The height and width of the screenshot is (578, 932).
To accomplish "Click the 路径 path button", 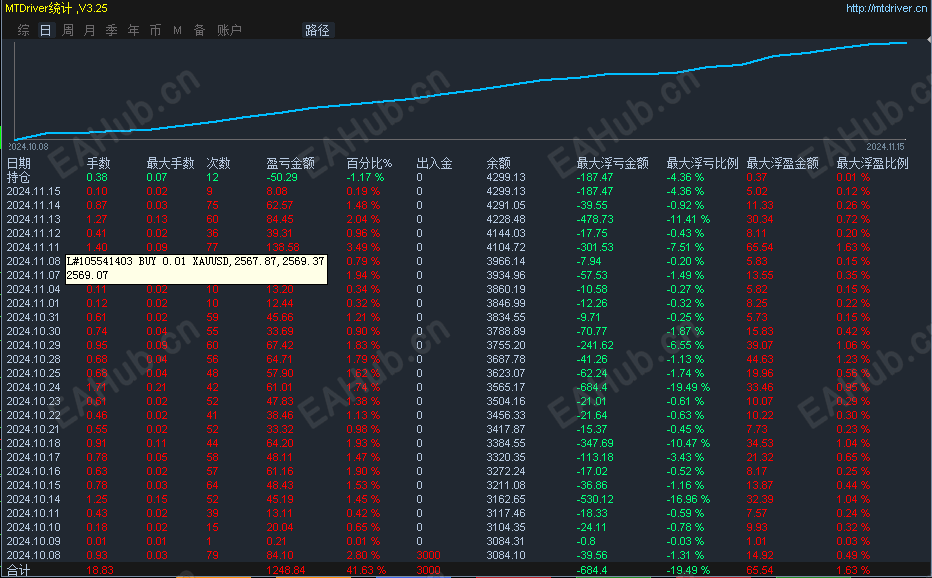I will (317, 30).
